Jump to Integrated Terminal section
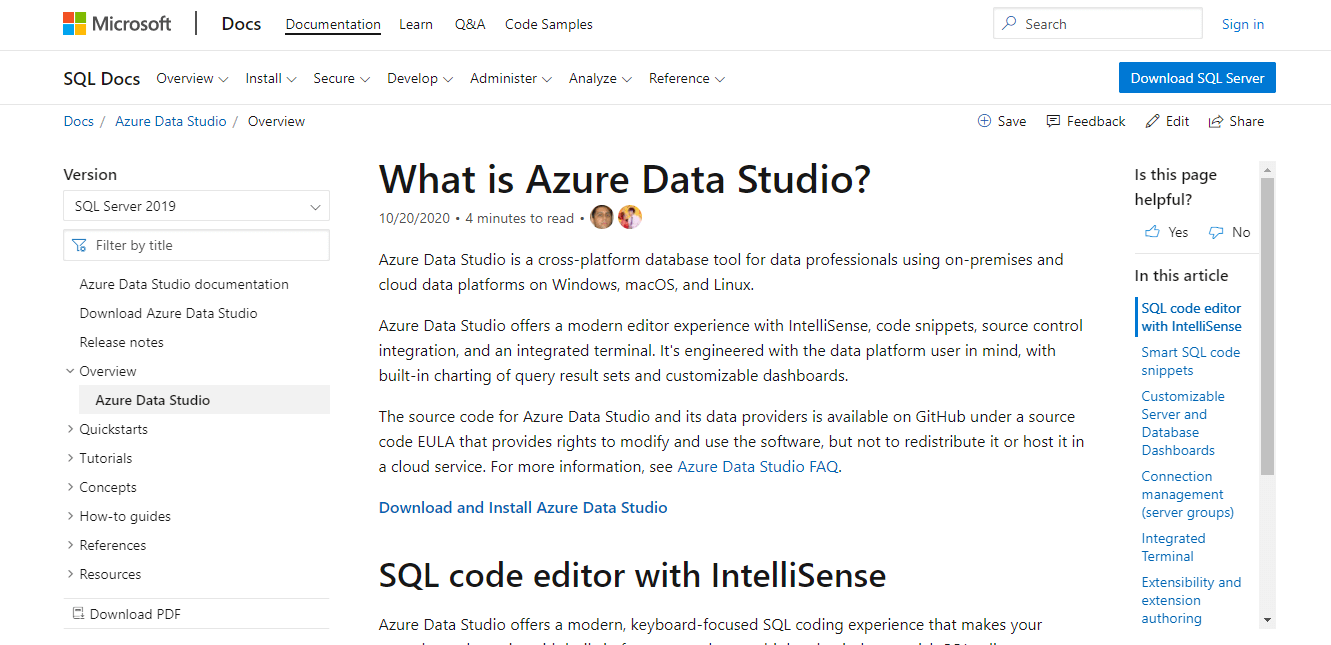Viewport: 1331px width, 645px height. (x=1173, y=547)
